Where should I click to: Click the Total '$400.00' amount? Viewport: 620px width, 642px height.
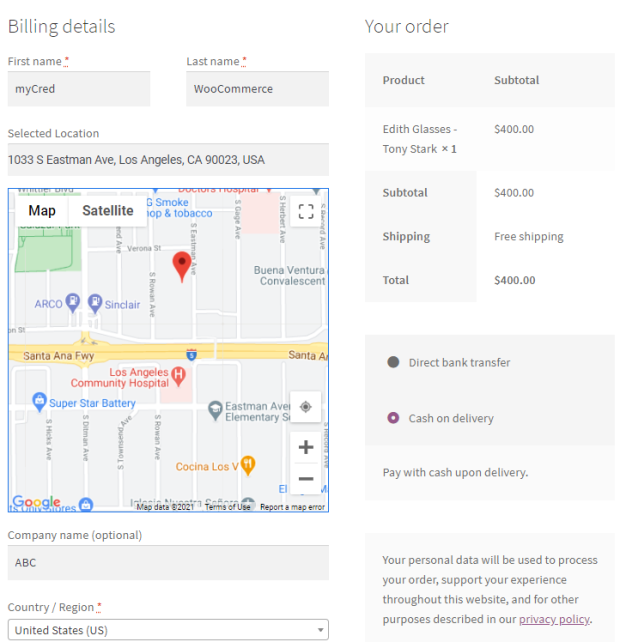click(514, 280)
